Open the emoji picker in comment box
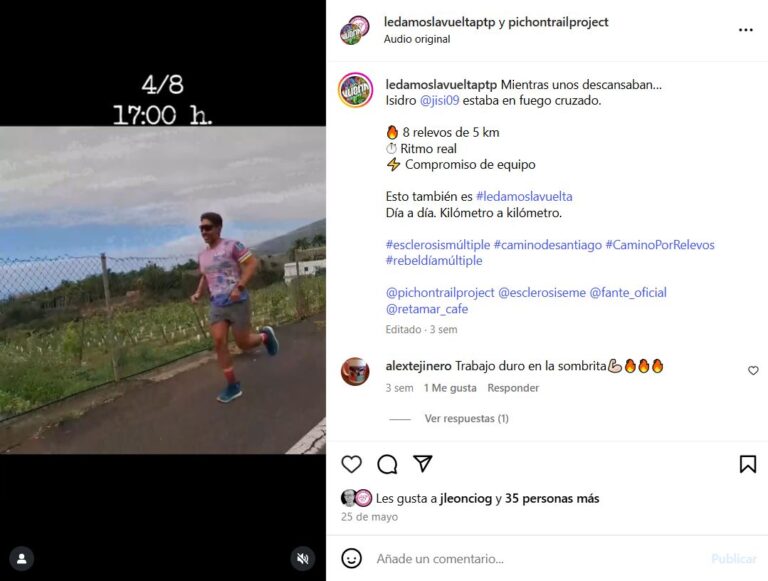The height and width of the screenshot is (581, 768). (x=351, y=558)
